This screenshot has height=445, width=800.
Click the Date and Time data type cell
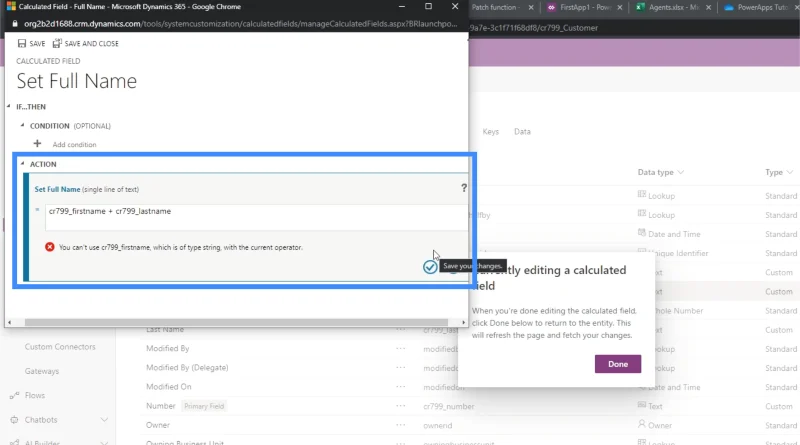tap(674, 234)
